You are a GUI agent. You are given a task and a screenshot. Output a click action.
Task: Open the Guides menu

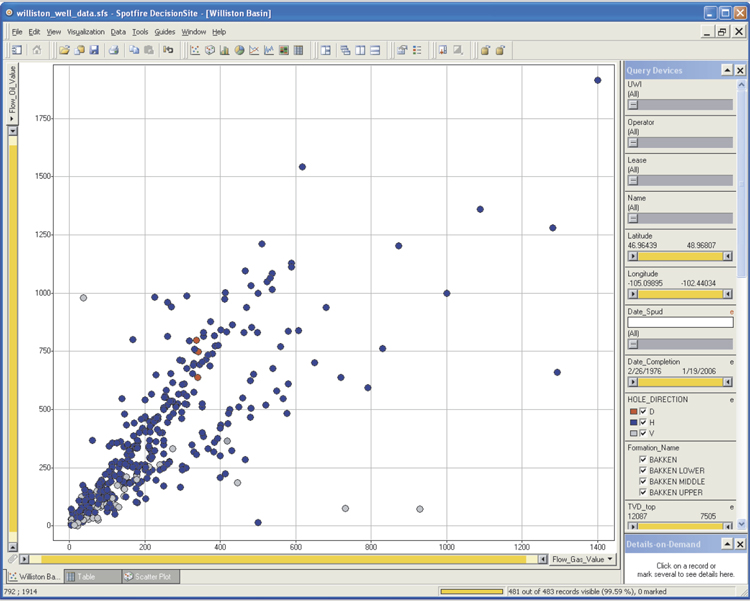pyautogui.click(x=165, y=32)
